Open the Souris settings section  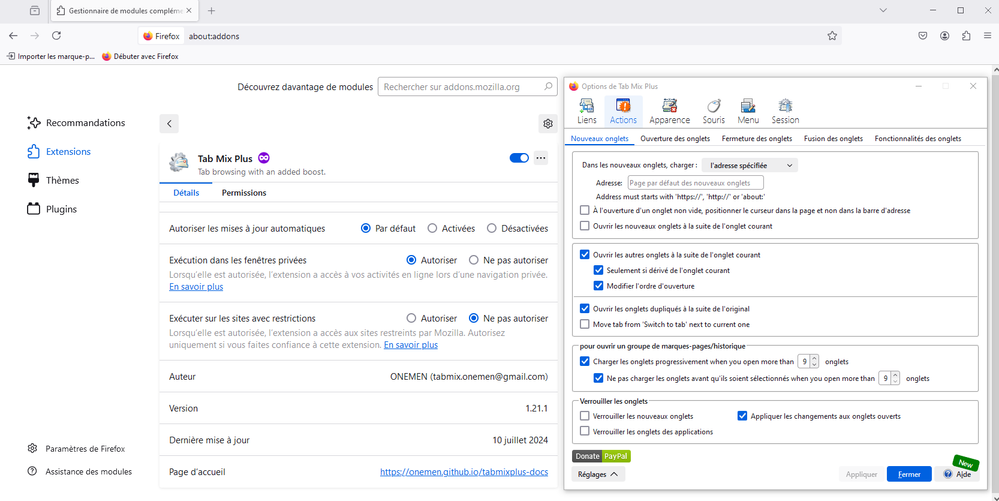713,111
